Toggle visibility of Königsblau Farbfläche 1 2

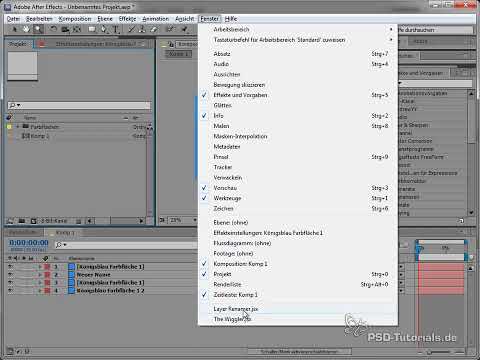coord(10,290)
